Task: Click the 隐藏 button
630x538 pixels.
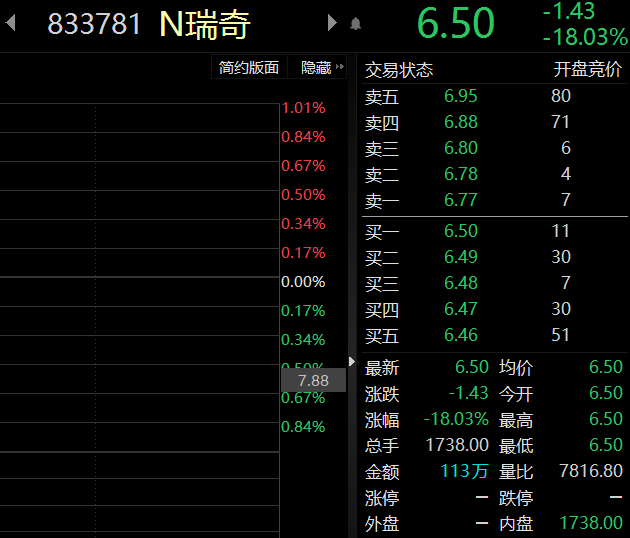Action: (x=315, y=68)
